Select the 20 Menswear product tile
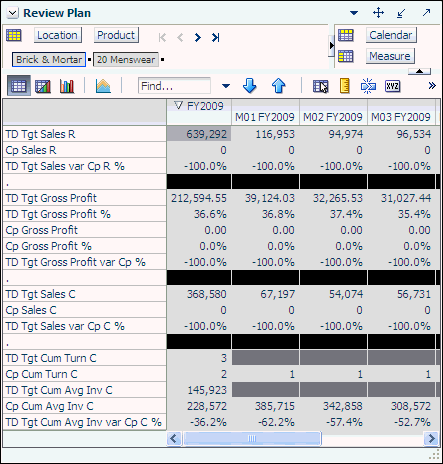The height and width of the screenshot is (464, 443). click(126, 60)
